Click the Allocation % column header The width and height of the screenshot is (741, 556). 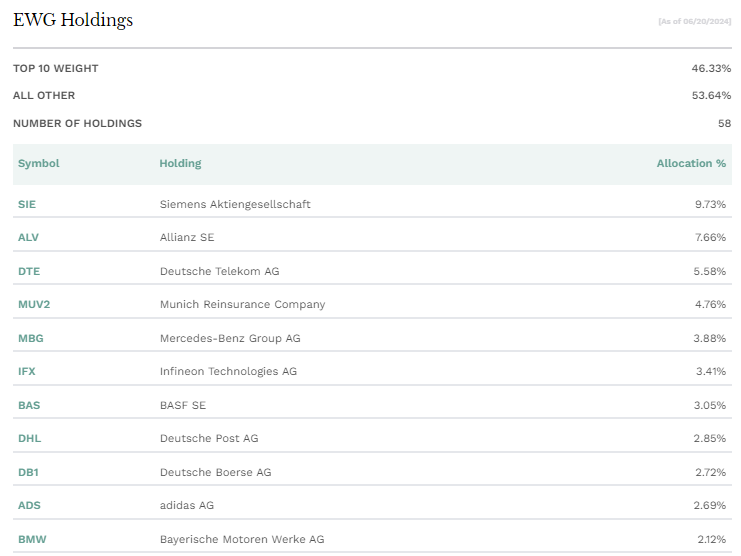point(691,163)
